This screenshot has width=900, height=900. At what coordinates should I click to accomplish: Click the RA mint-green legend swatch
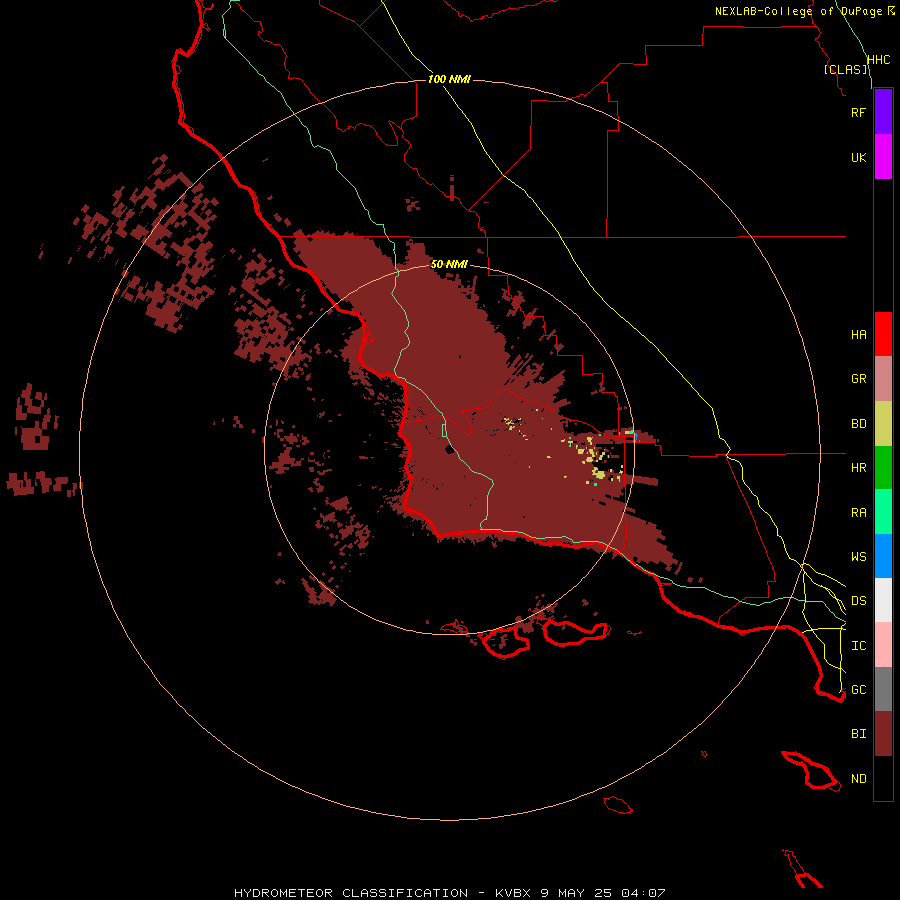883,512
